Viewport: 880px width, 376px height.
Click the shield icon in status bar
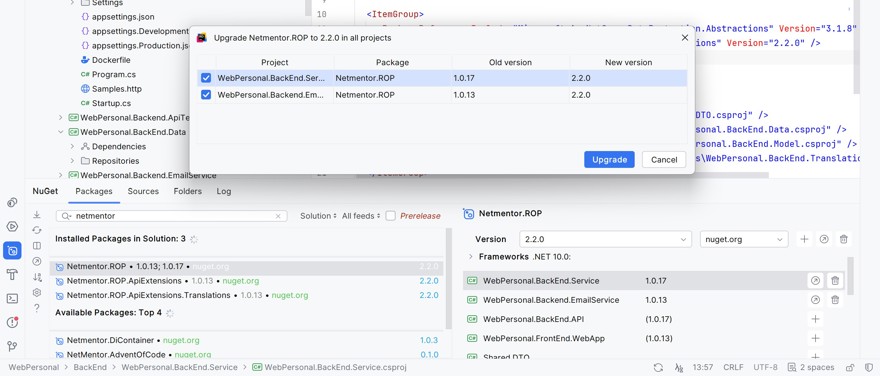pos(869,368)
